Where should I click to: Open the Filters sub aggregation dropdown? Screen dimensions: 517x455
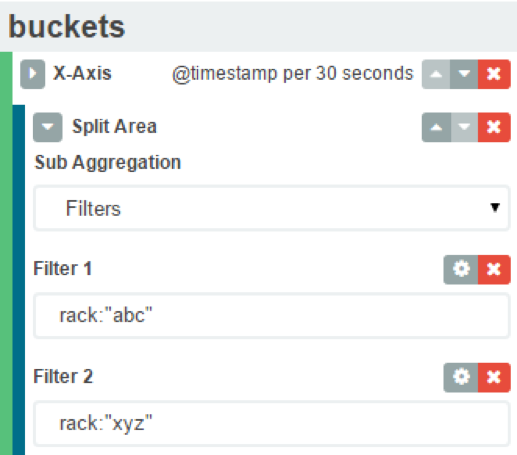click(272, 208)
